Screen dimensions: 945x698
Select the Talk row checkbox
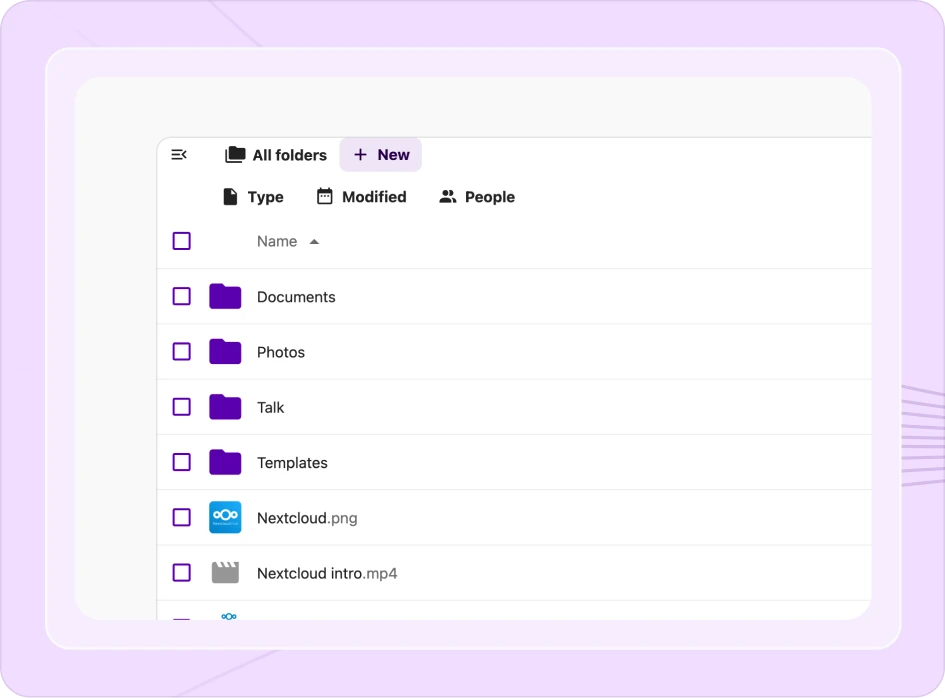tap(181, 407)
